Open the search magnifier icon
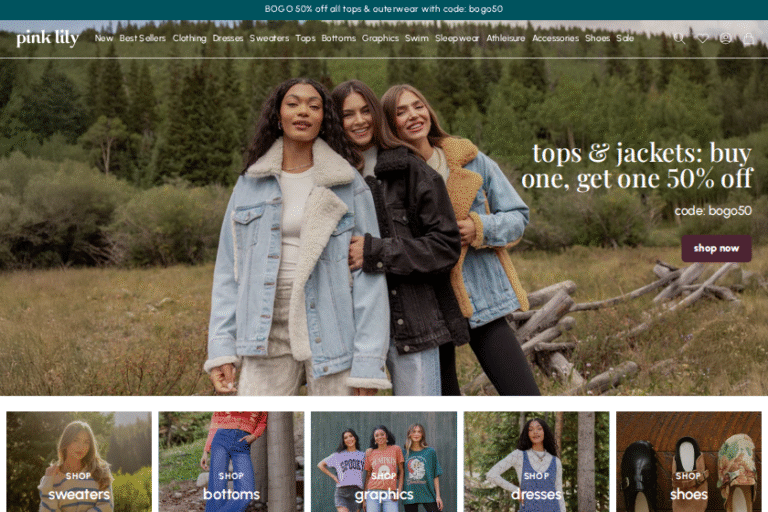 pyautogui.click(x=679, y=38)
